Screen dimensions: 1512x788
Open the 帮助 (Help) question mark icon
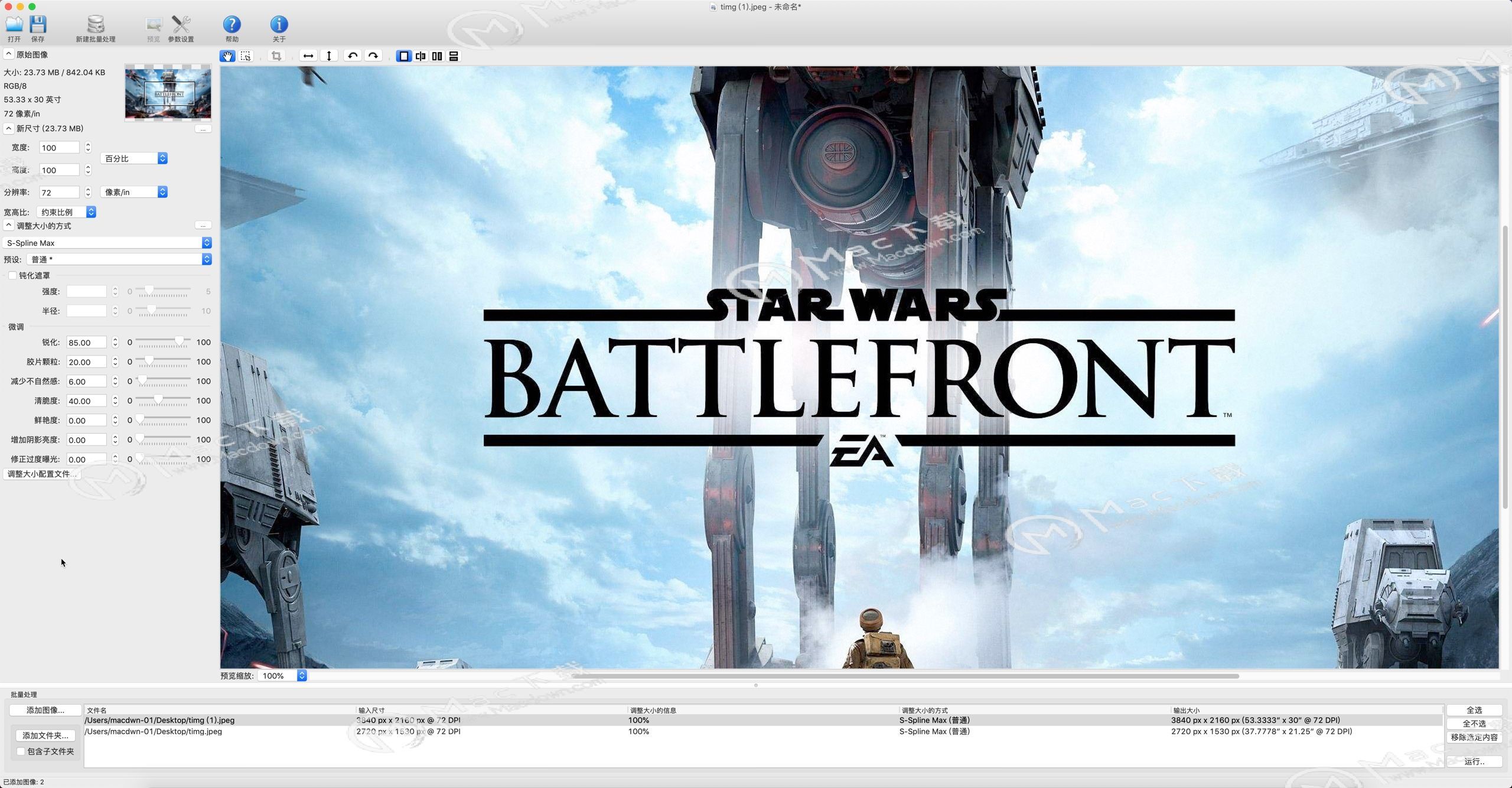tap(232, 24)
